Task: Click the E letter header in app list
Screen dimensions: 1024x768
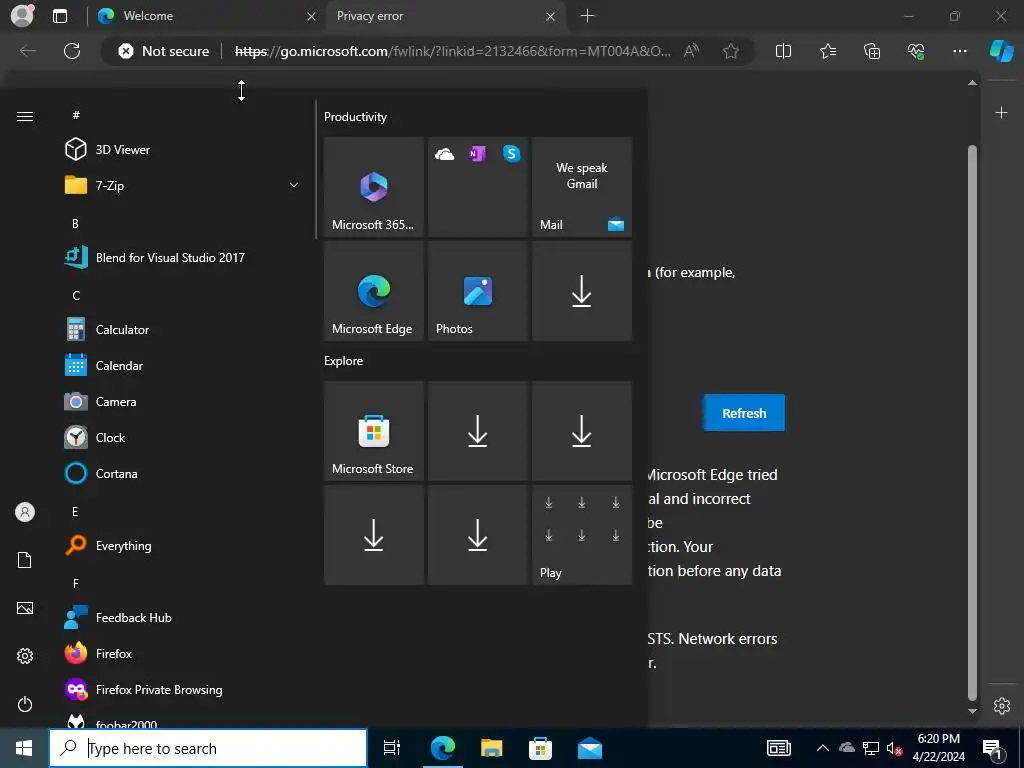Action: [75, 511]
